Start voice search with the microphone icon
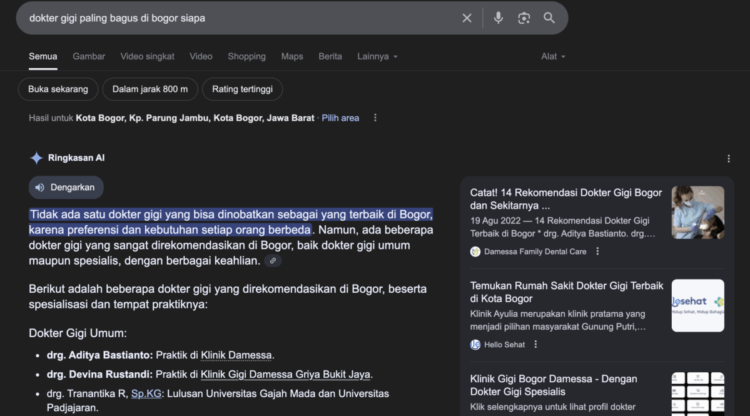 tap(498, 18)
